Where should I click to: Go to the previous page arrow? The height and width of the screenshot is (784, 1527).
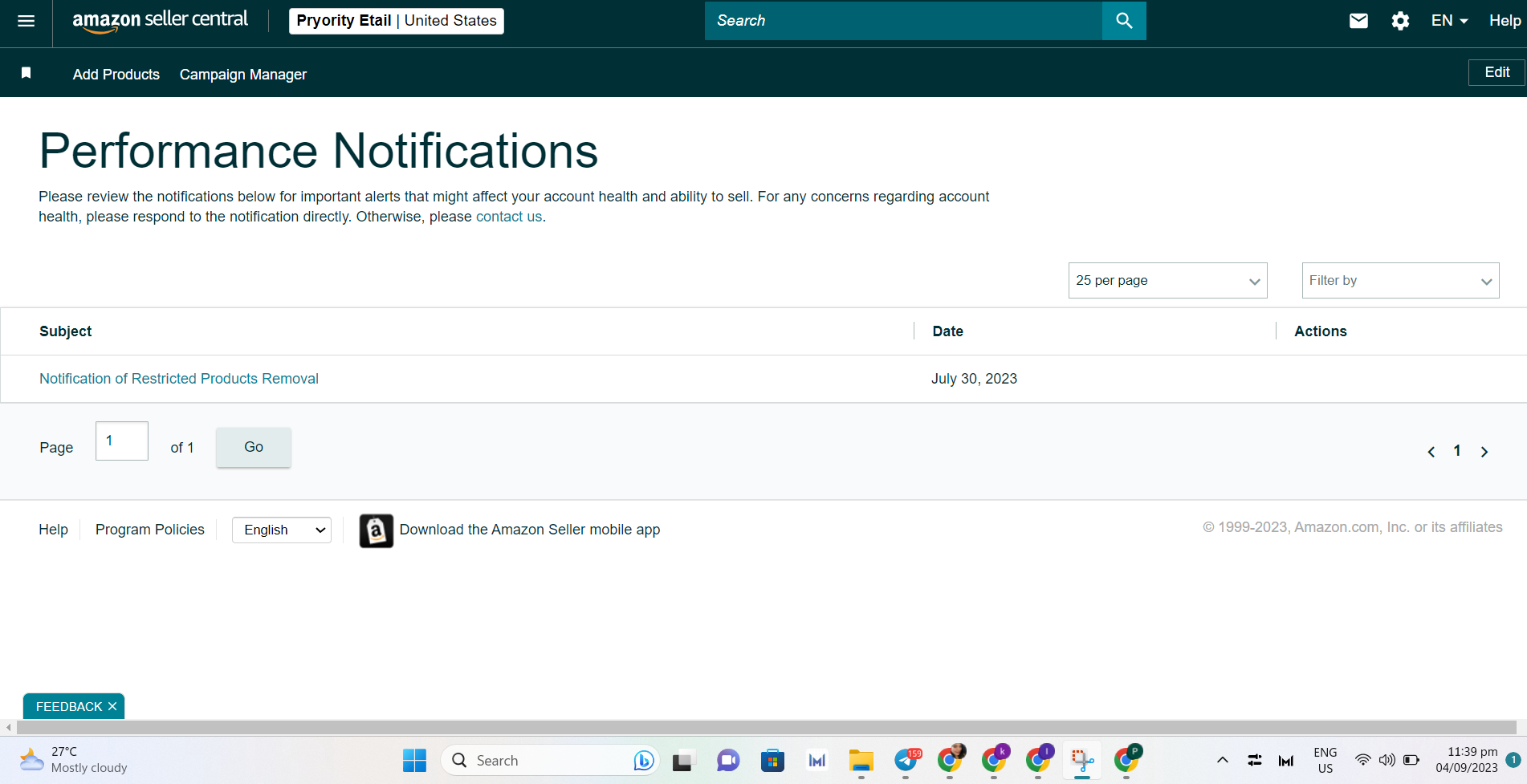click(x=1431, y=452)
